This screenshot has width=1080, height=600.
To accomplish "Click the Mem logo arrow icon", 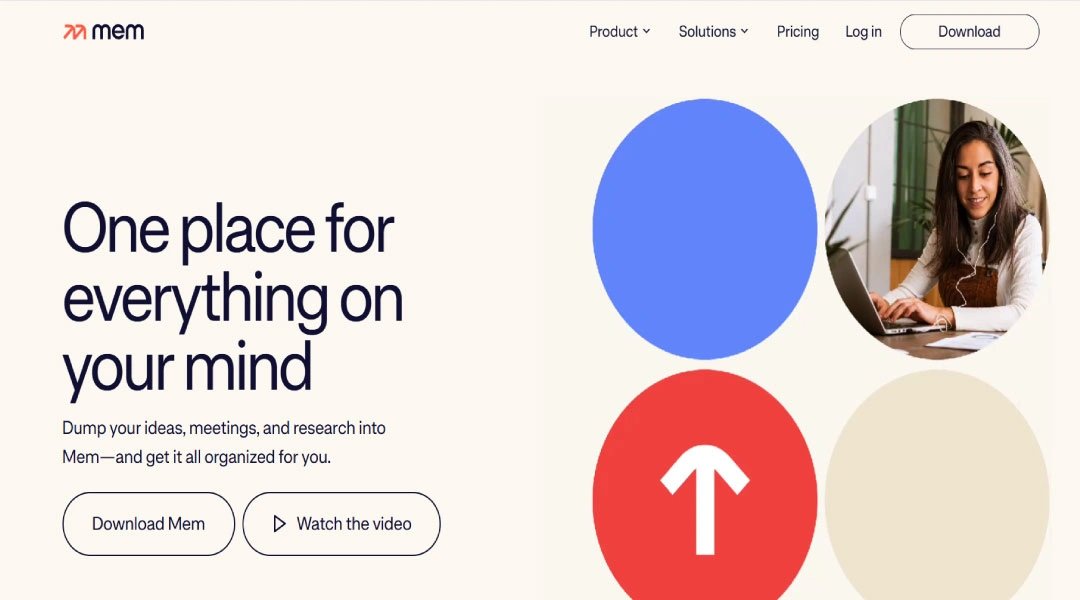I will (x=74, y=32).
